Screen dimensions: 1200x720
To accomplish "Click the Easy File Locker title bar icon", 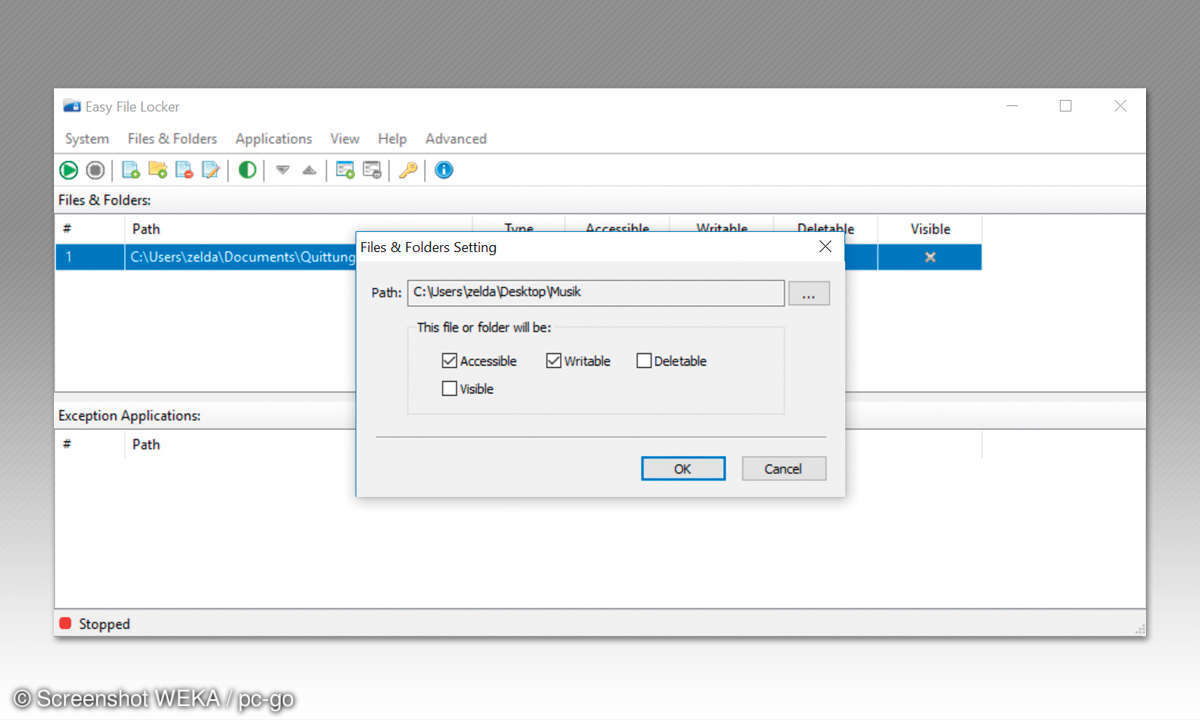I will point(72,106).
